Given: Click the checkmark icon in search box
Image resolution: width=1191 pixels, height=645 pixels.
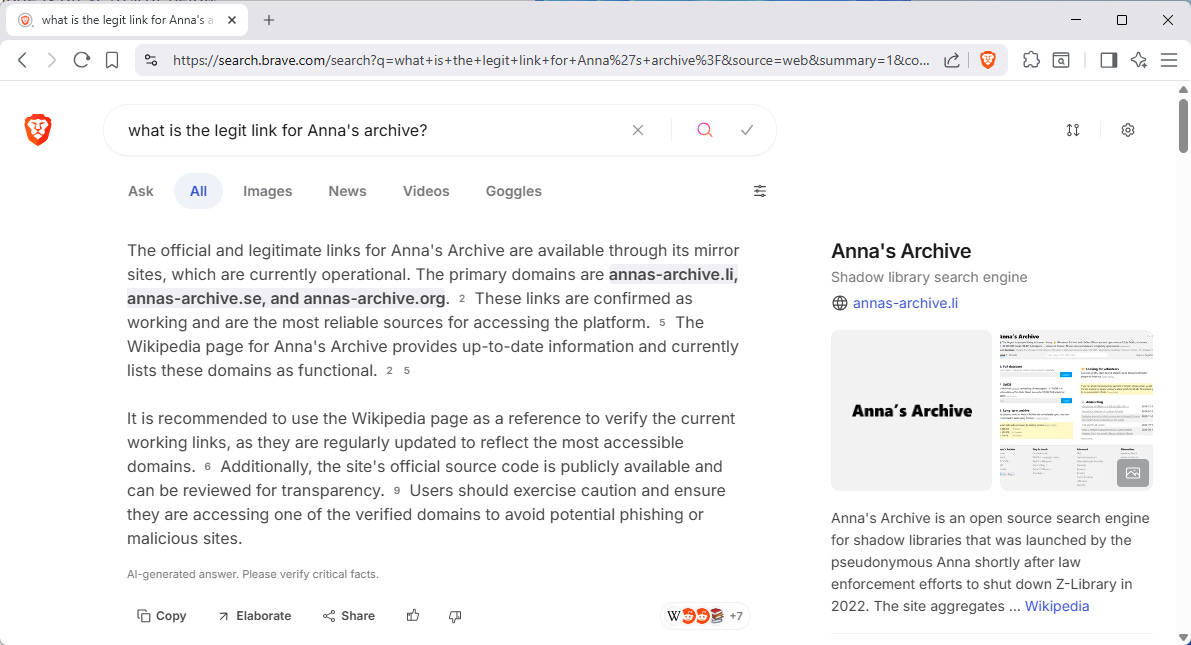Looking at the screenshot, I should coord(747,130).
